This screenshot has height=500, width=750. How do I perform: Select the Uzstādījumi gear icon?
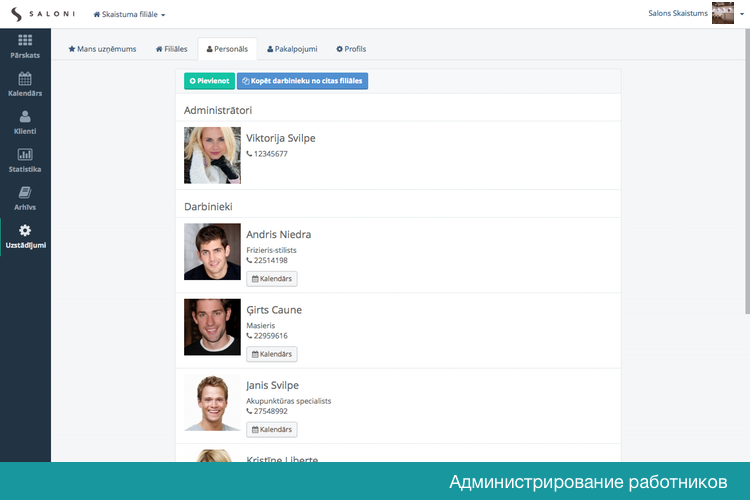(x=25, y=231)
